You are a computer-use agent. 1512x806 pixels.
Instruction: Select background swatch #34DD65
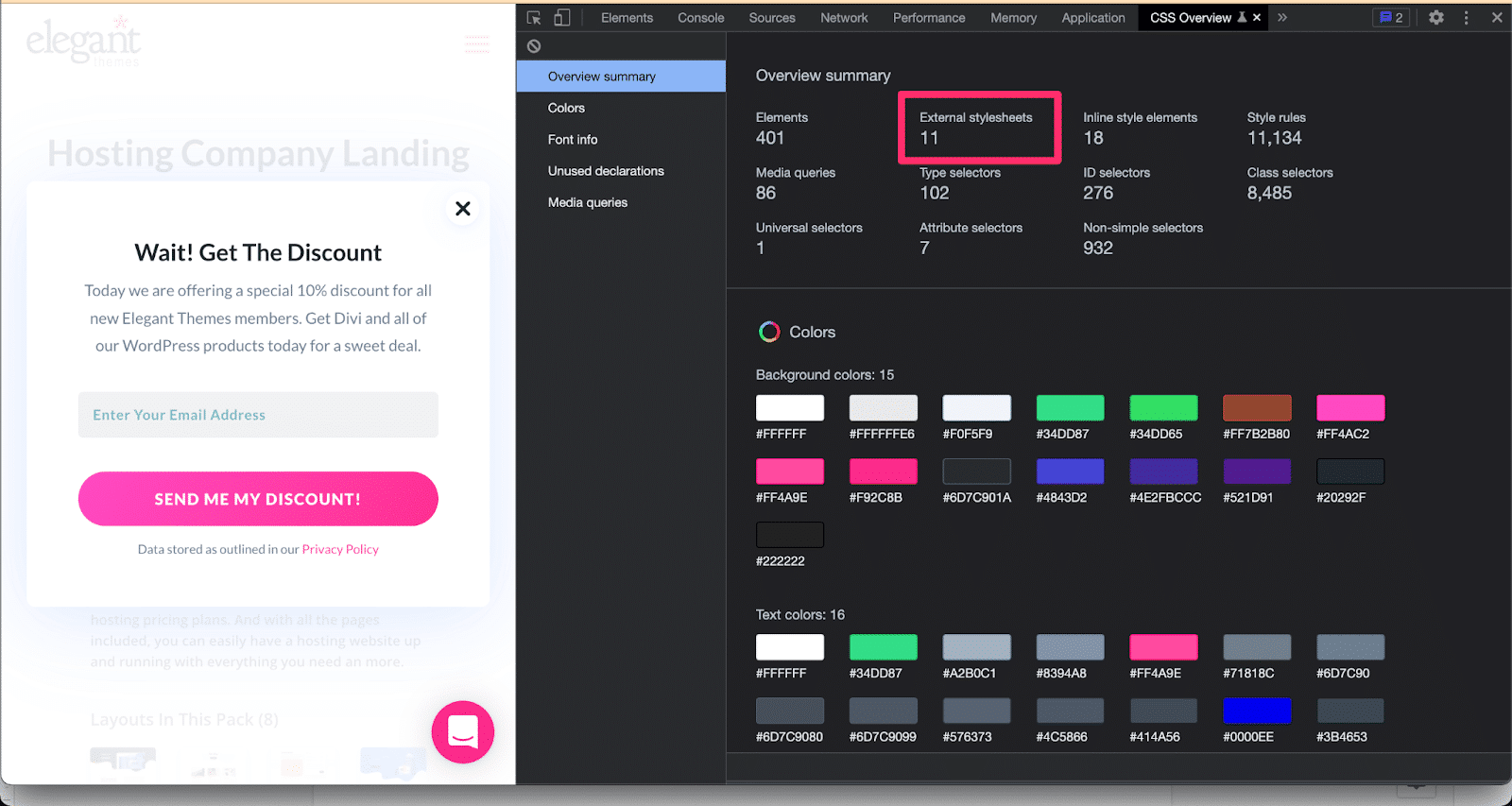1163,408
